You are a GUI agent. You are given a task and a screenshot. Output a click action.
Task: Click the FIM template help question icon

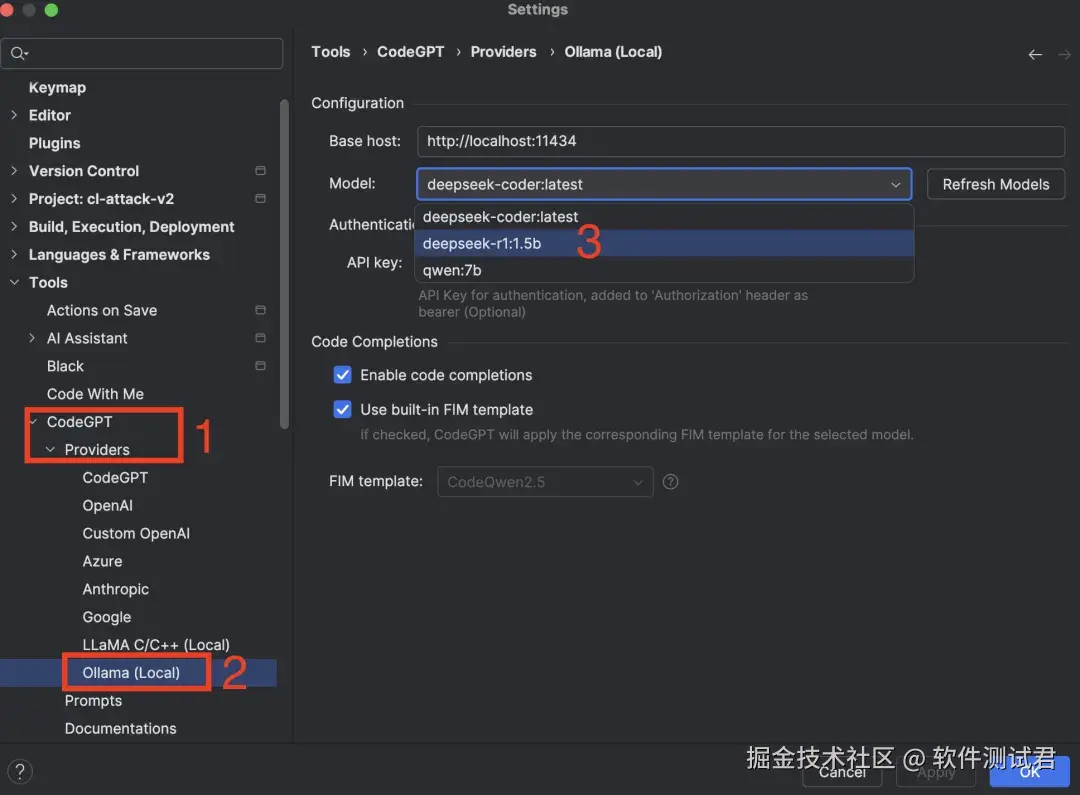coord(670,482)
